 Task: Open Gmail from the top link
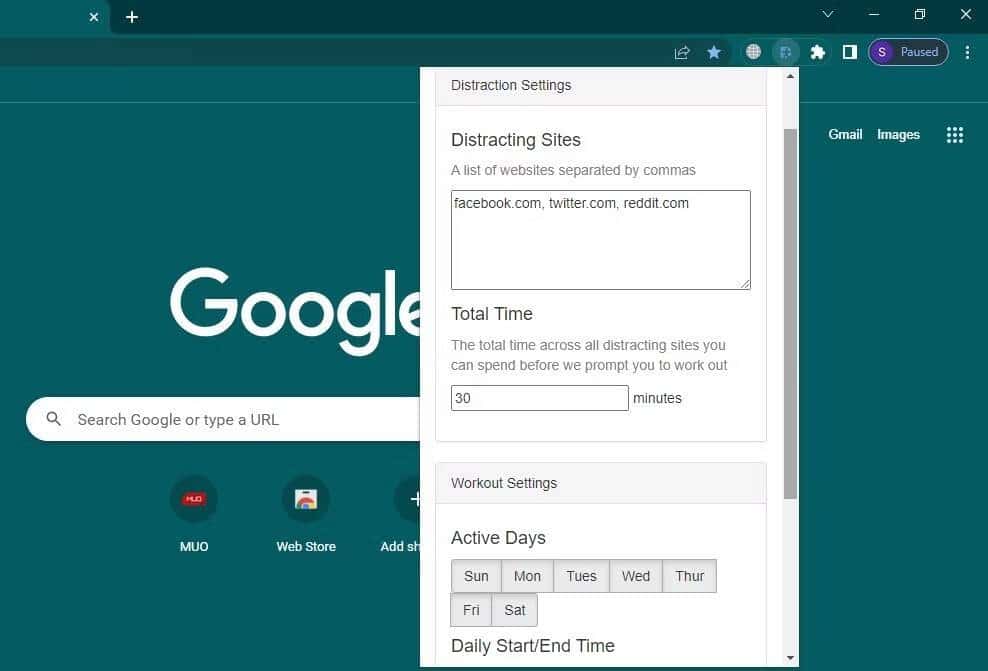click(x=845, y=134)
